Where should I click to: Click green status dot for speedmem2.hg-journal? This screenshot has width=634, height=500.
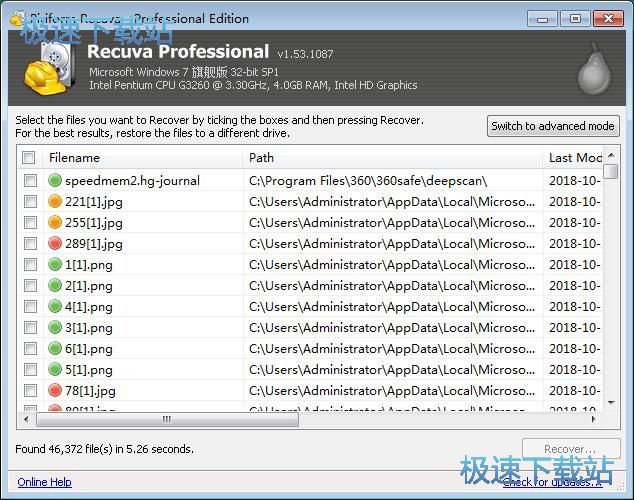click(55, 180)
